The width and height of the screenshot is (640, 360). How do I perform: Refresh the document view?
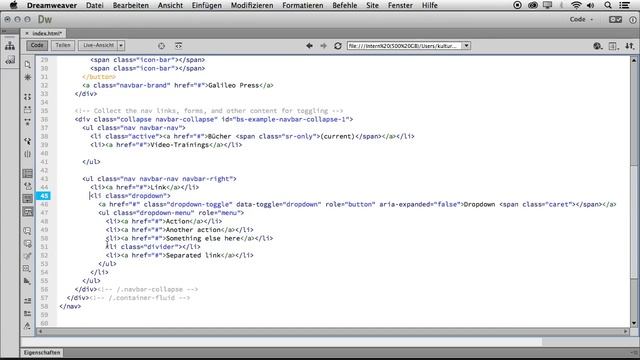coord(338,46)
